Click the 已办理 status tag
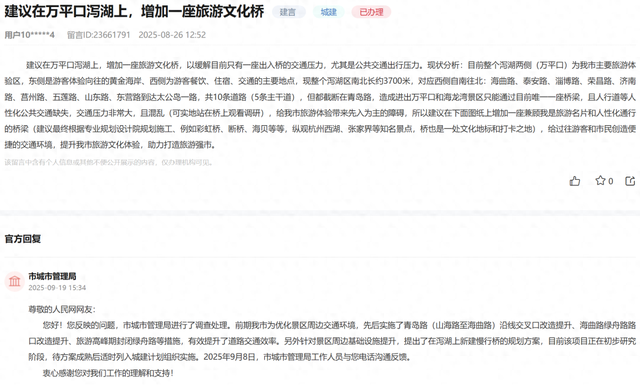640x388 pixels. (x=371, y=12)
